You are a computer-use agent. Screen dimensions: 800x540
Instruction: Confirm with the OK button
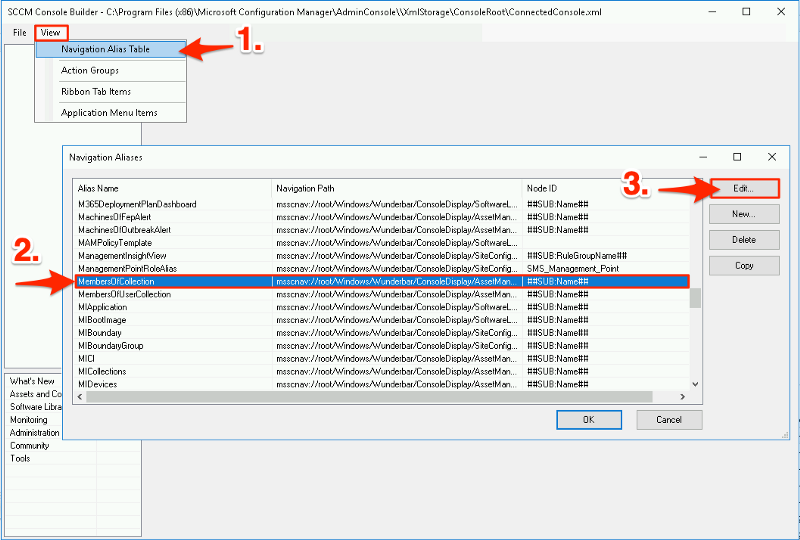[x=589, y=420]
